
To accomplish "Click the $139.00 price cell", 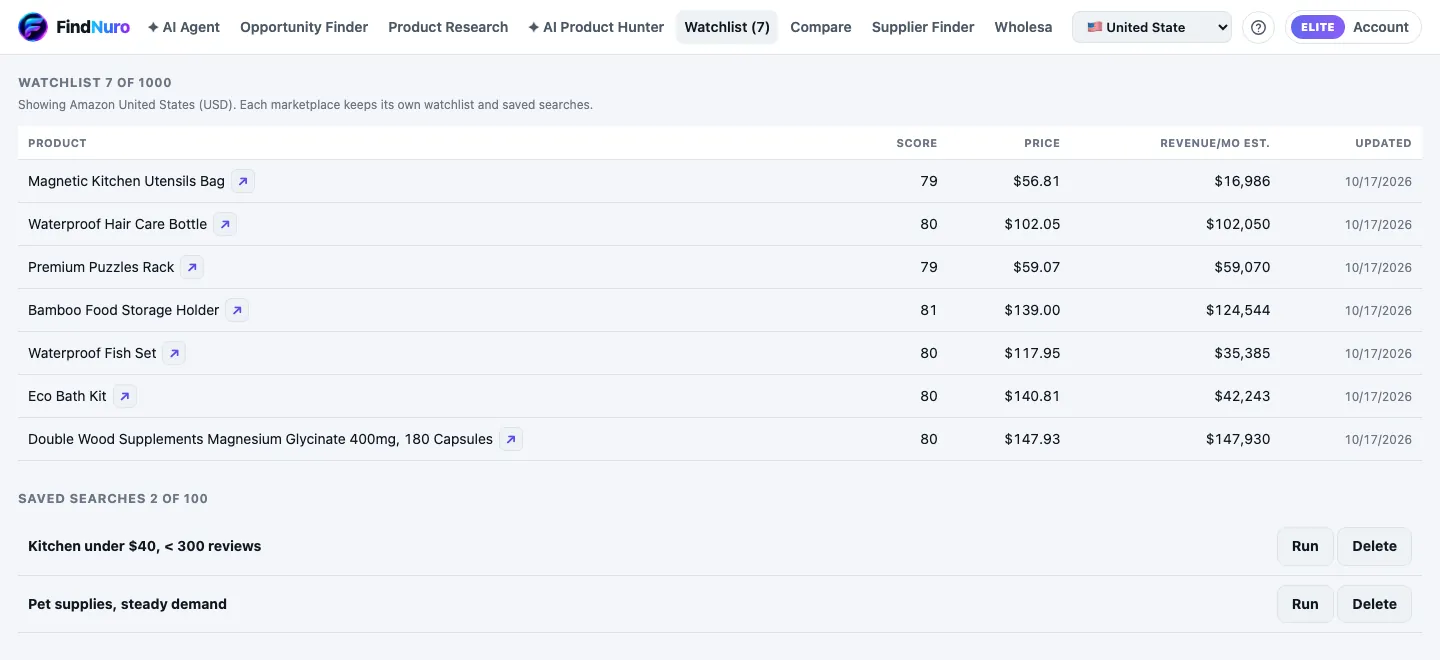I will pyautogui.click(x=1032, y=310).
